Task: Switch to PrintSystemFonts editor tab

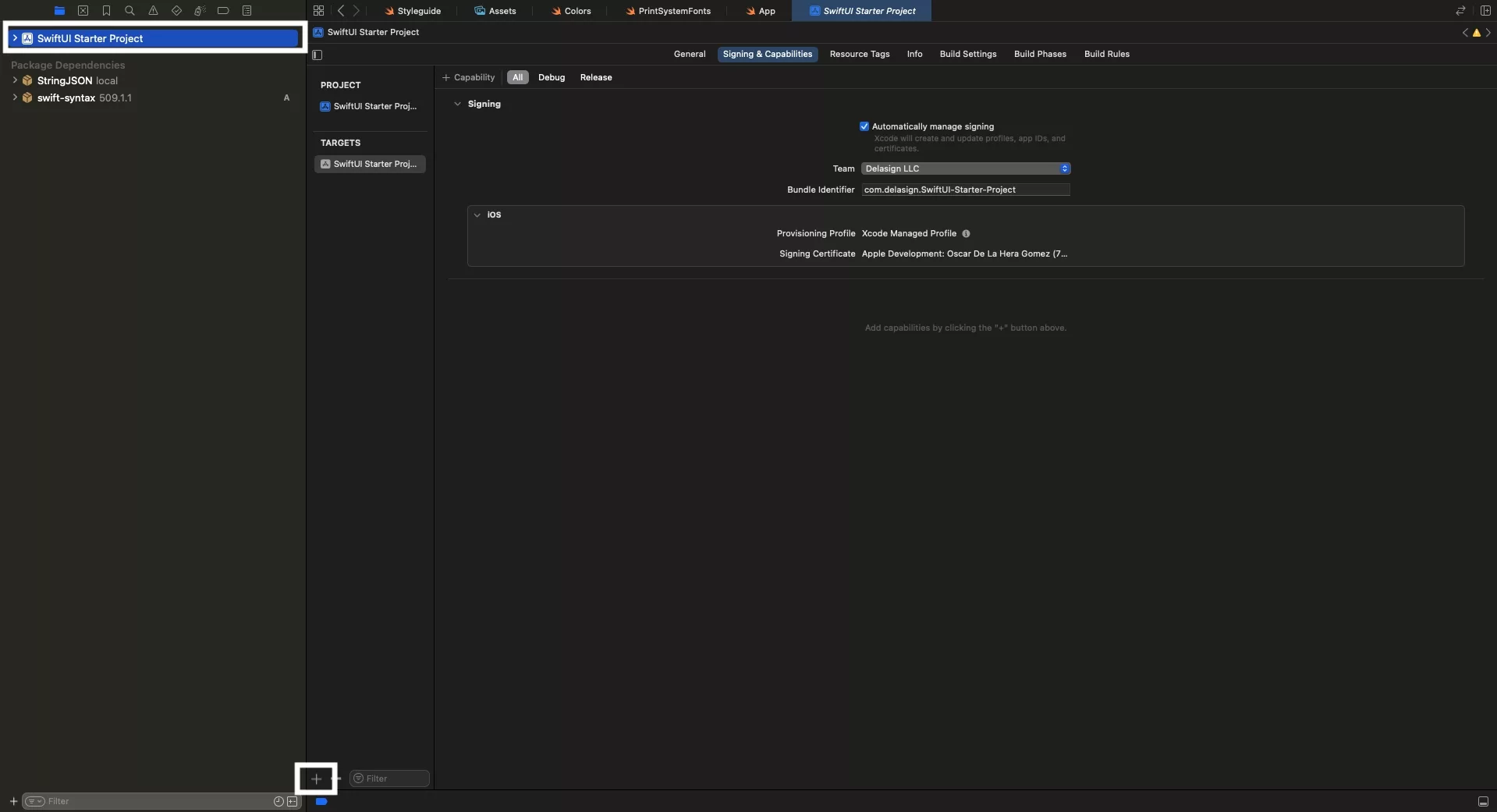Action: [x=669, y=11]
